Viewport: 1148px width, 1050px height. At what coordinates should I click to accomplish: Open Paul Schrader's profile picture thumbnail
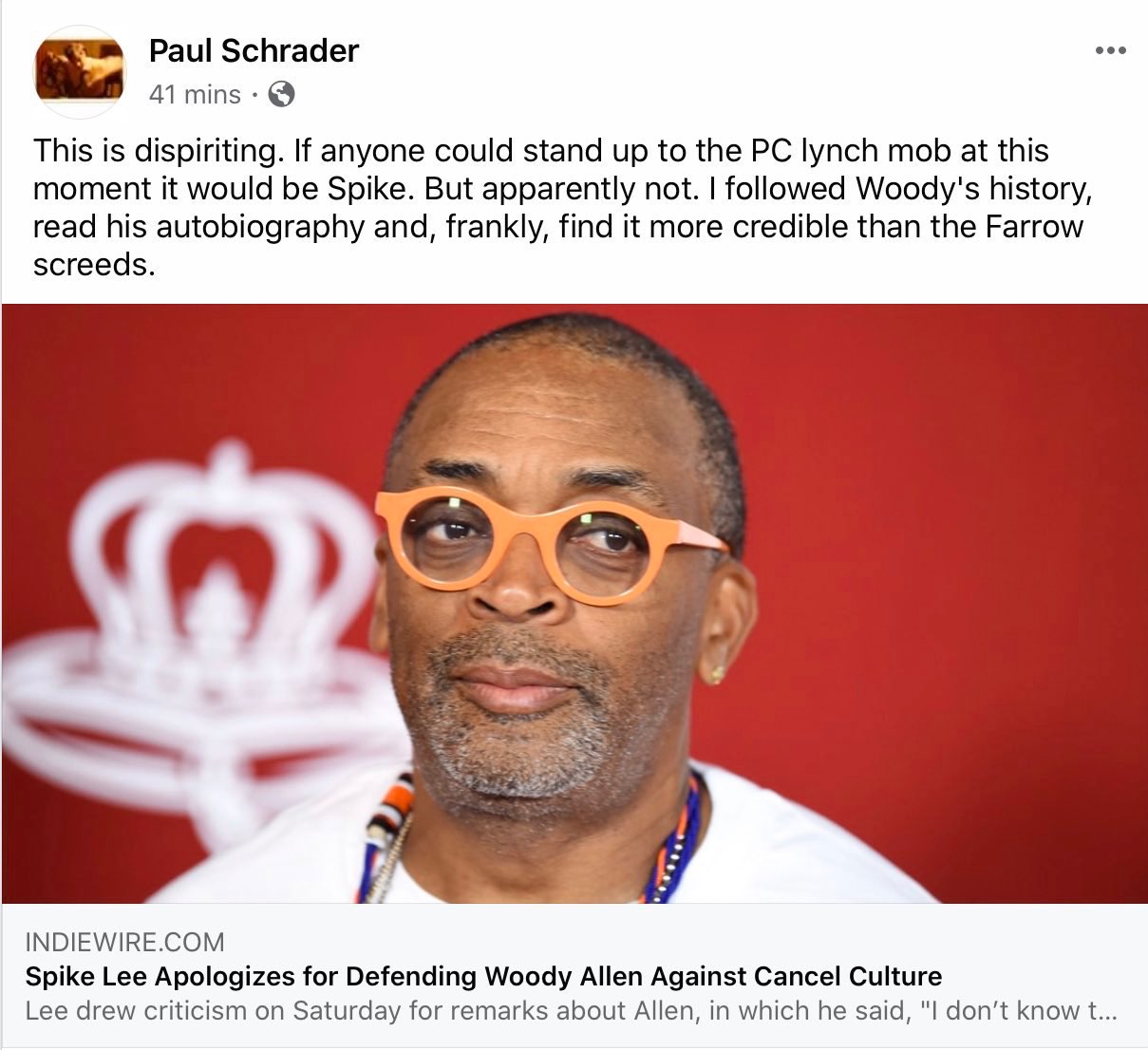click(x=80, y=72)
